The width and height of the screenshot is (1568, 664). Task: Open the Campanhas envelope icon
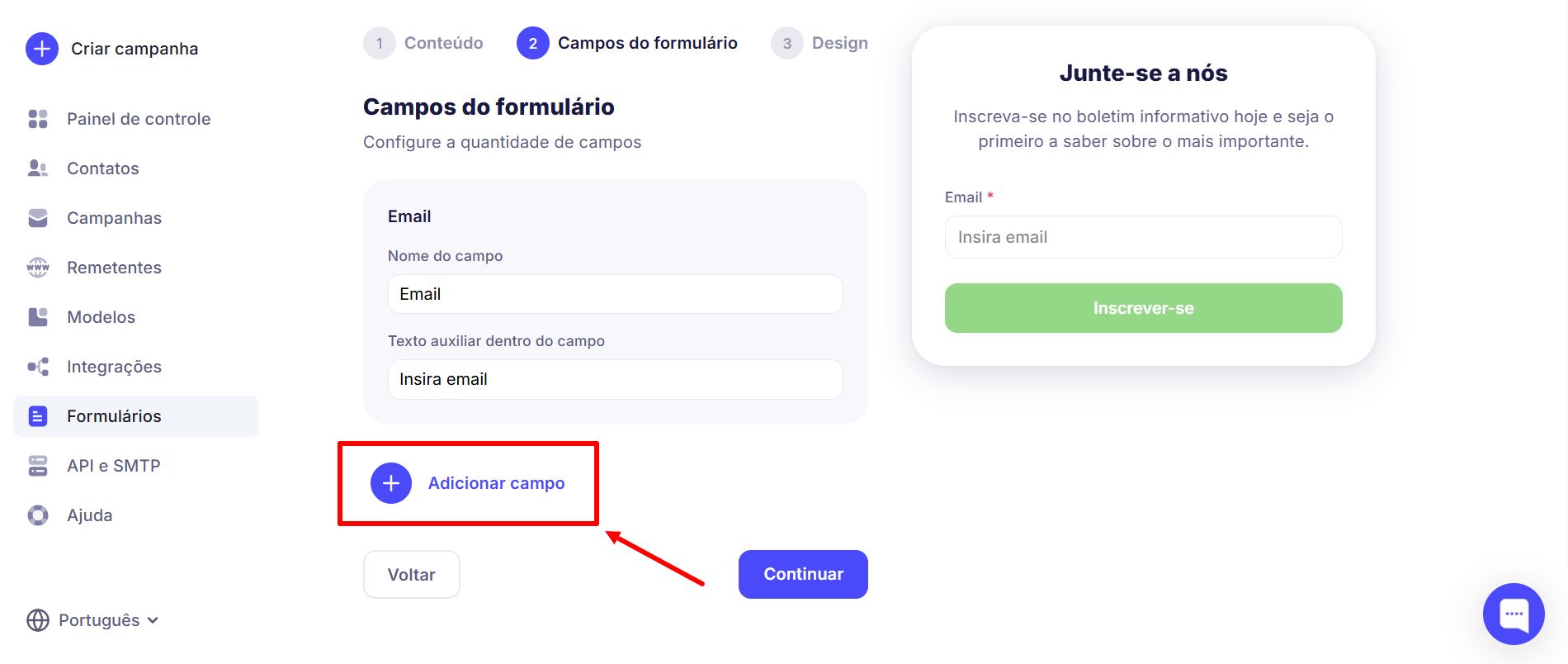pyautogui.click(x=38, y=218)
